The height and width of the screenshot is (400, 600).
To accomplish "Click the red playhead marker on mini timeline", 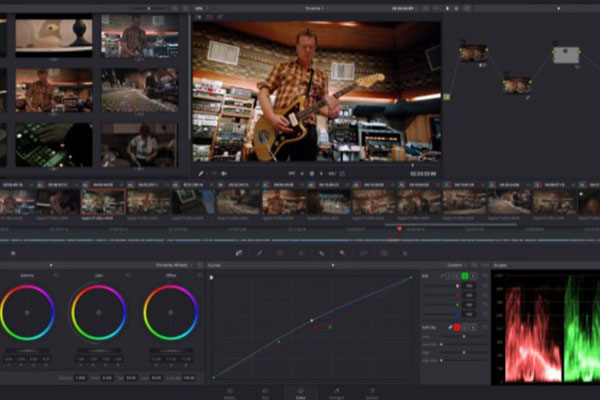I will tap(399, 229).
